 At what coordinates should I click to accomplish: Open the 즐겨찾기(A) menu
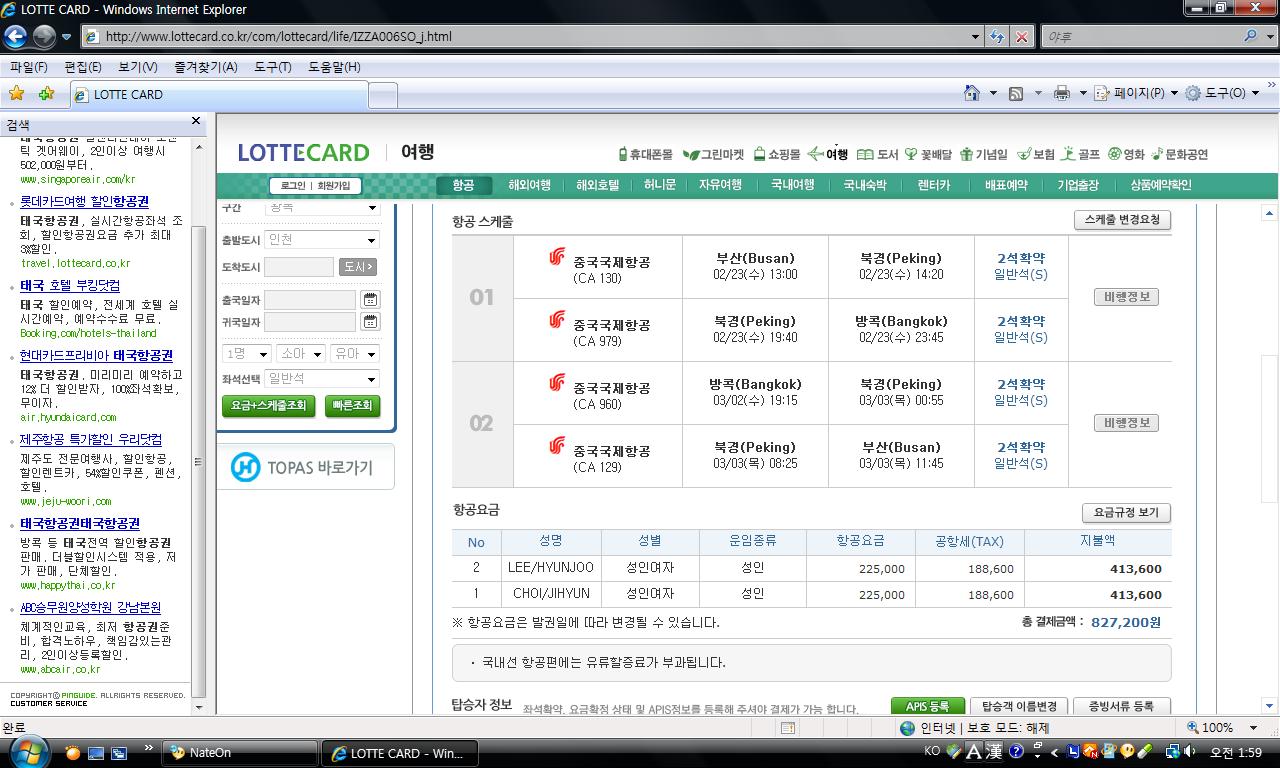pyautogui.click(x=206, y=67)
